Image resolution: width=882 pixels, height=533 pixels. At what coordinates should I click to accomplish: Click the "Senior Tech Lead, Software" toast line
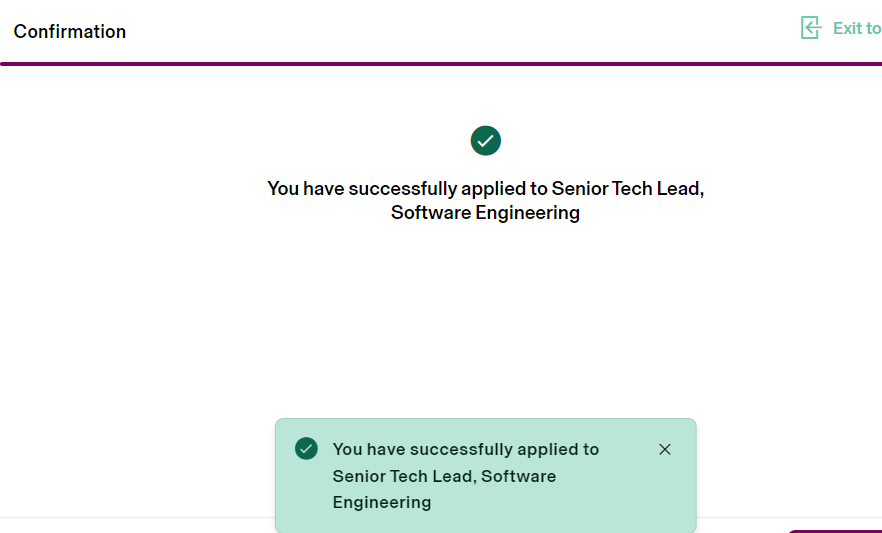click(x=444, y=476)
